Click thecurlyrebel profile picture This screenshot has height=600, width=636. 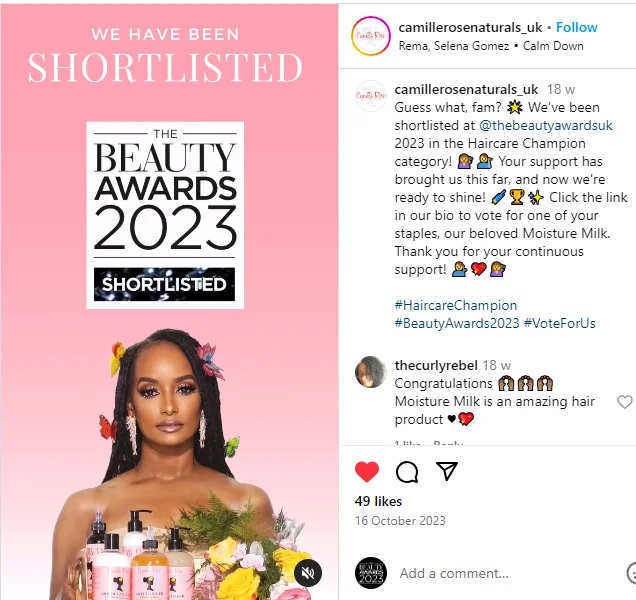click(370, 372)
